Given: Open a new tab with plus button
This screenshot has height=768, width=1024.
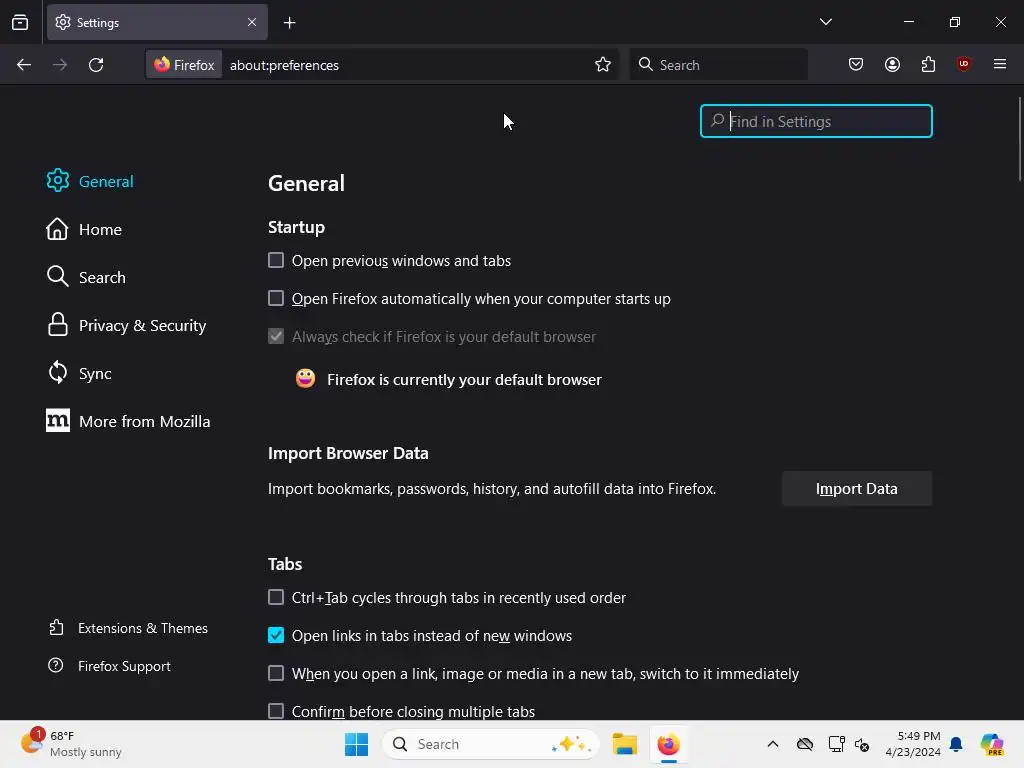Looking at the screenshot, I should (289, 23).
